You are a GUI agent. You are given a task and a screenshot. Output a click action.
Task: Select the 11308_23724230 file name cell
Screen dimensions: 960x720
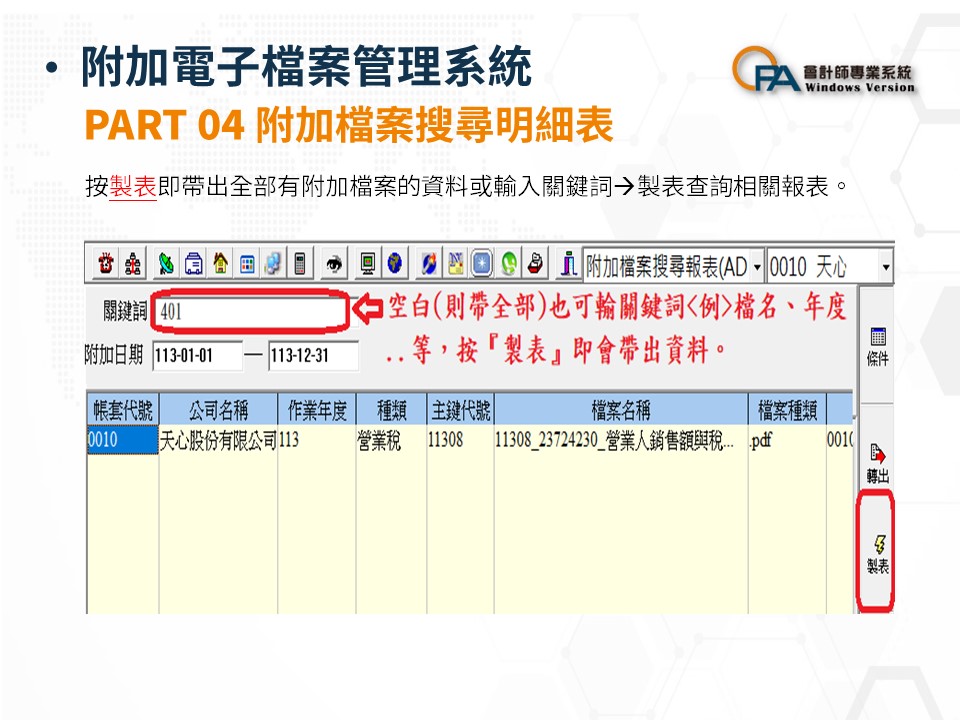(621, 440)
